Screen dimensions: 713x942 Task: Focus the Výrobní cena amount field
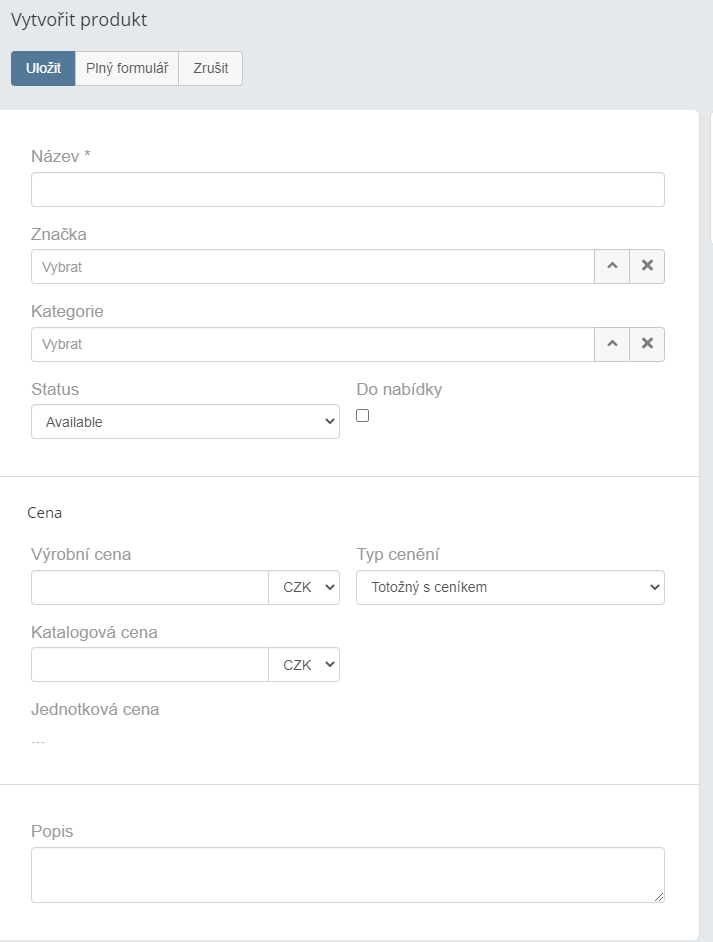[x=150, y=587]
